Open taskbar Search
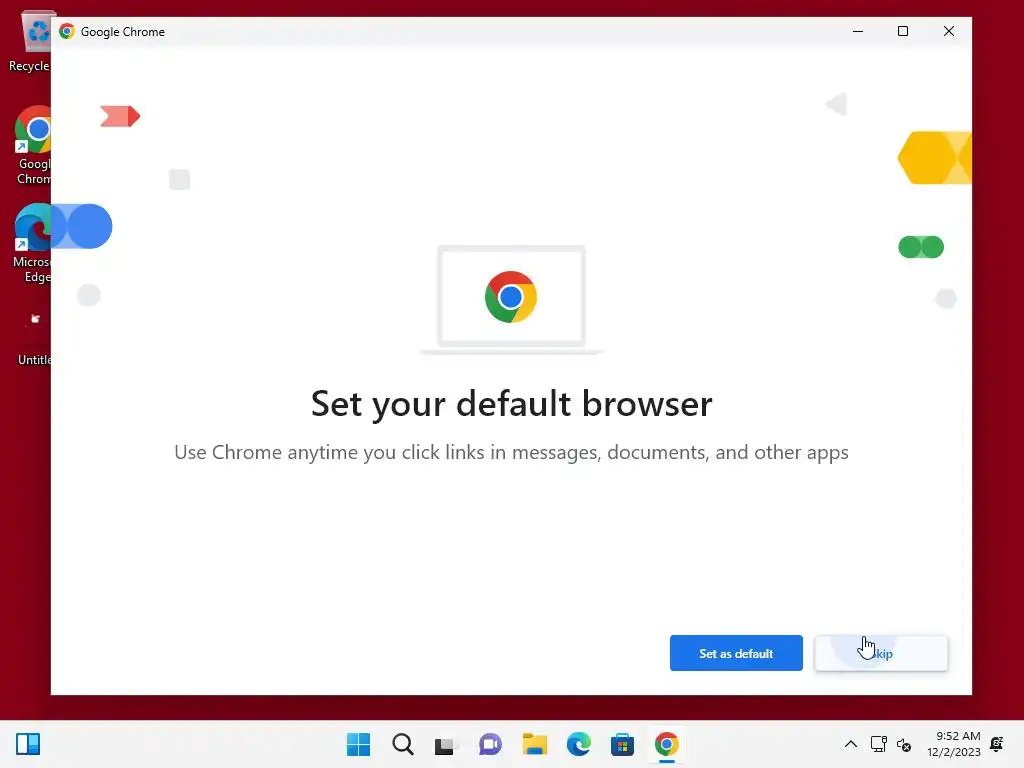Image resolution: width=1024 pixels, height=768 pixels. (x=402, y=744)
